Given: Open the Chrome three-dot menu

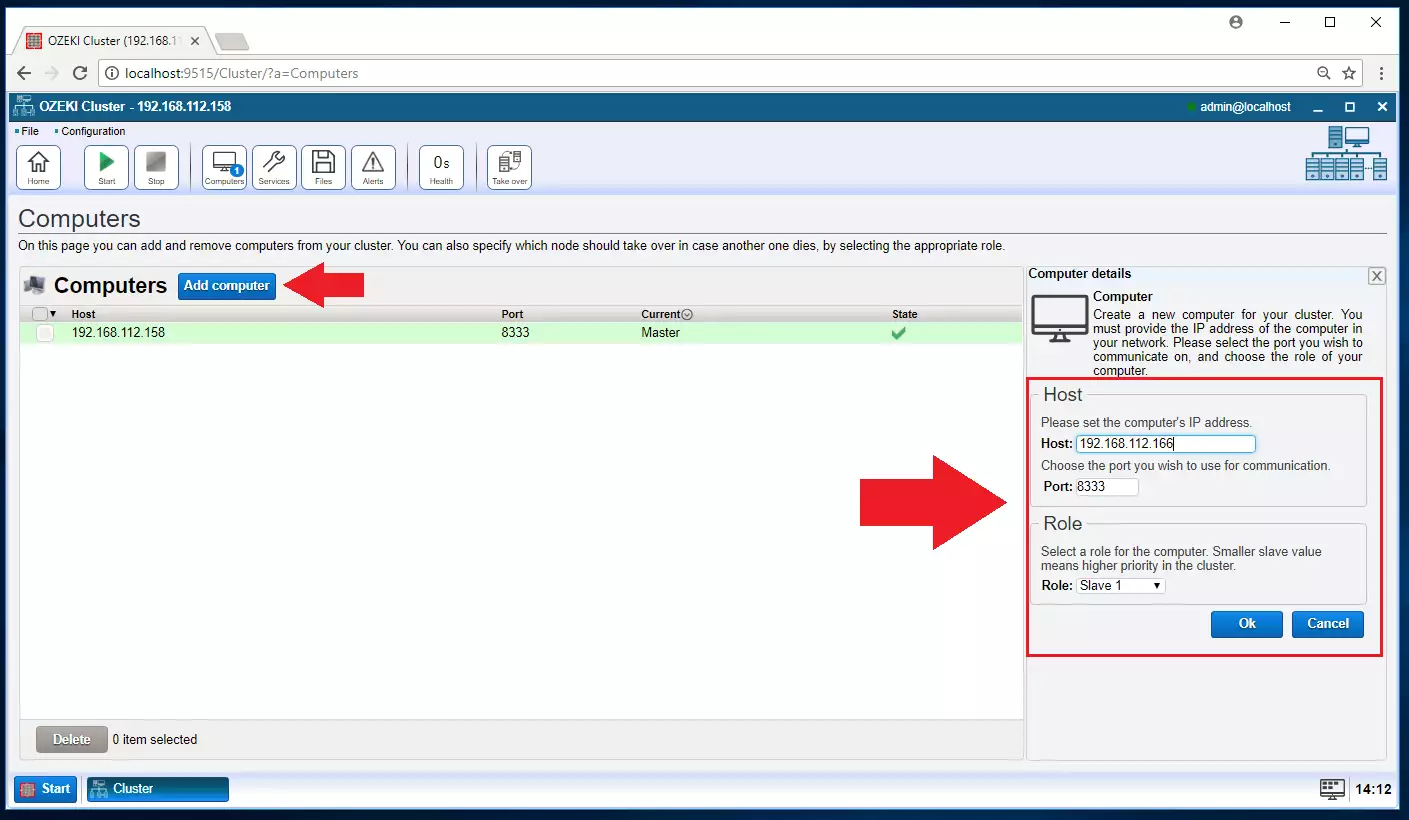Looking at the screenshot, I should click(1382, 73).
